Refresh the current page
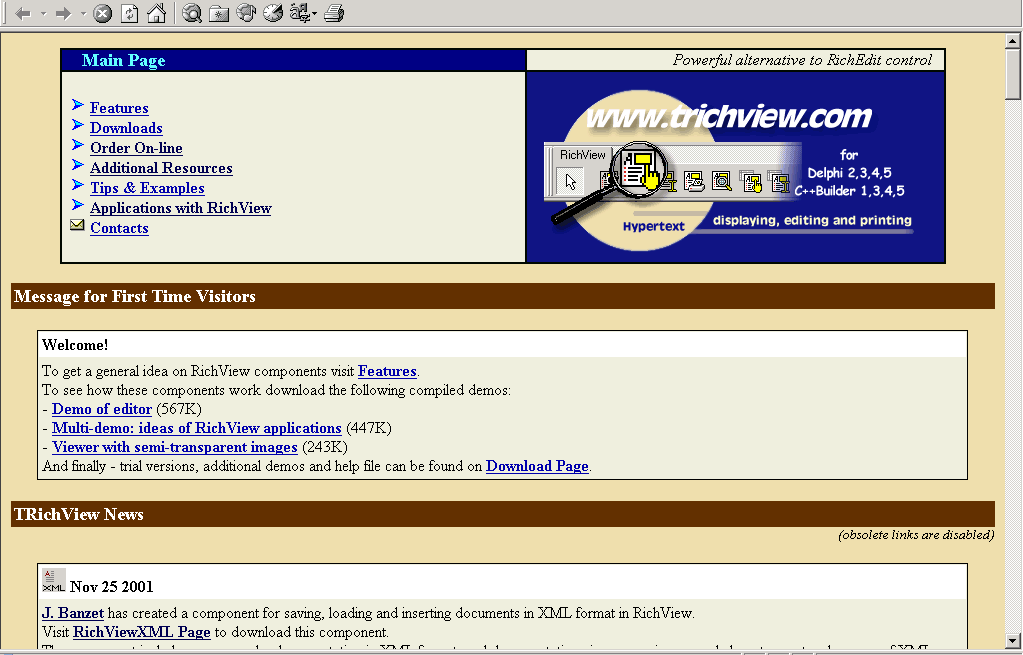1023x655 pixels. click(129, 14)
